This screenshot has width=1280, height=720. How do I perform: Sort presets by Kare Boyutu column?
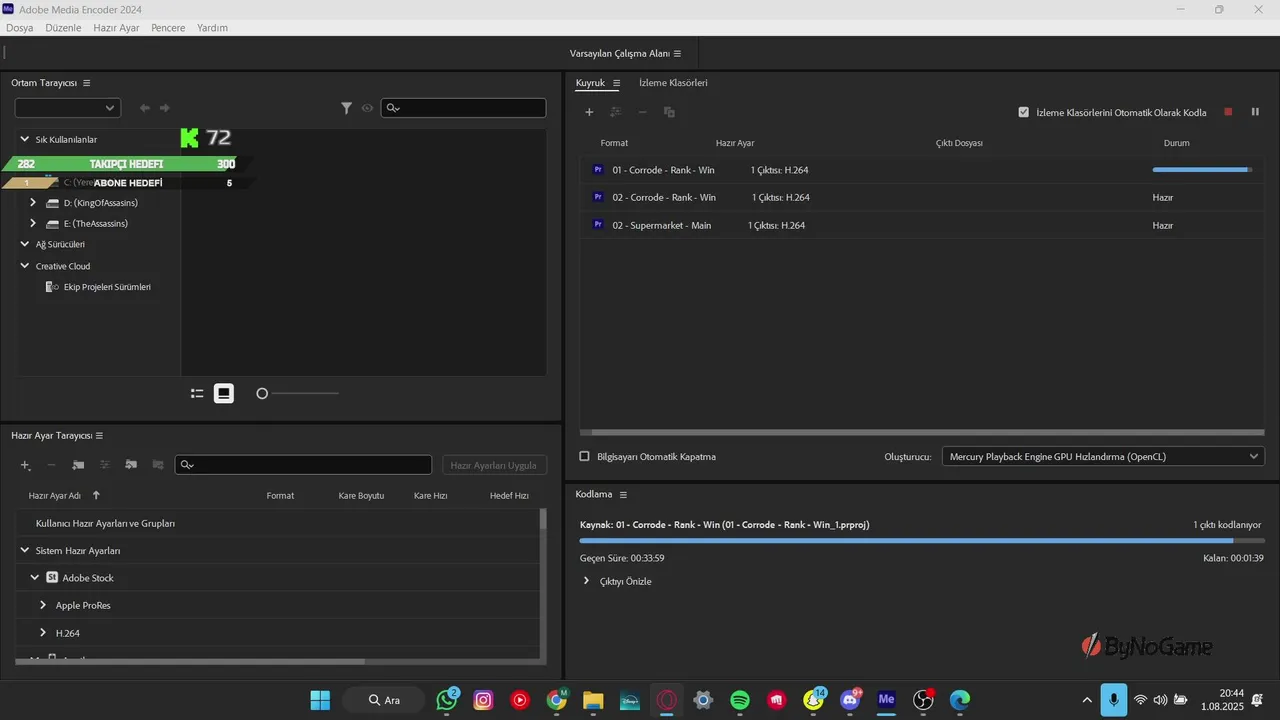(x=361, y=495)
